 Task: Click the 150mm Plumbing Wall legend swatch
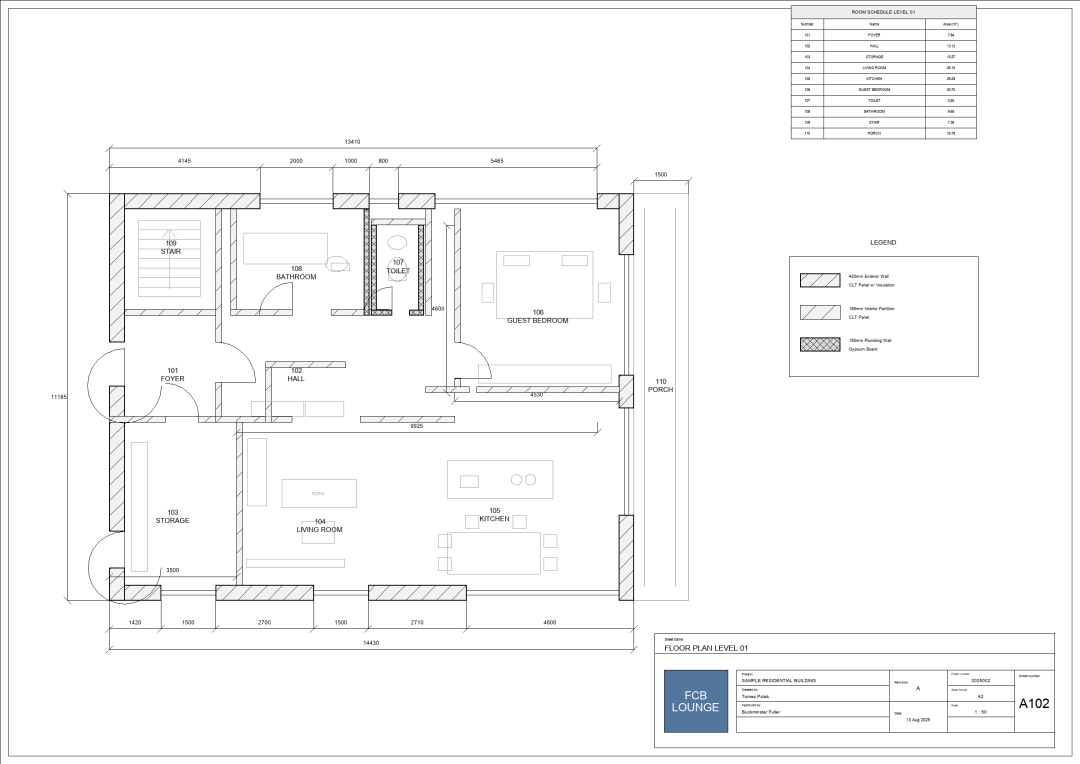pyautogui.click(x=820, y=344)
